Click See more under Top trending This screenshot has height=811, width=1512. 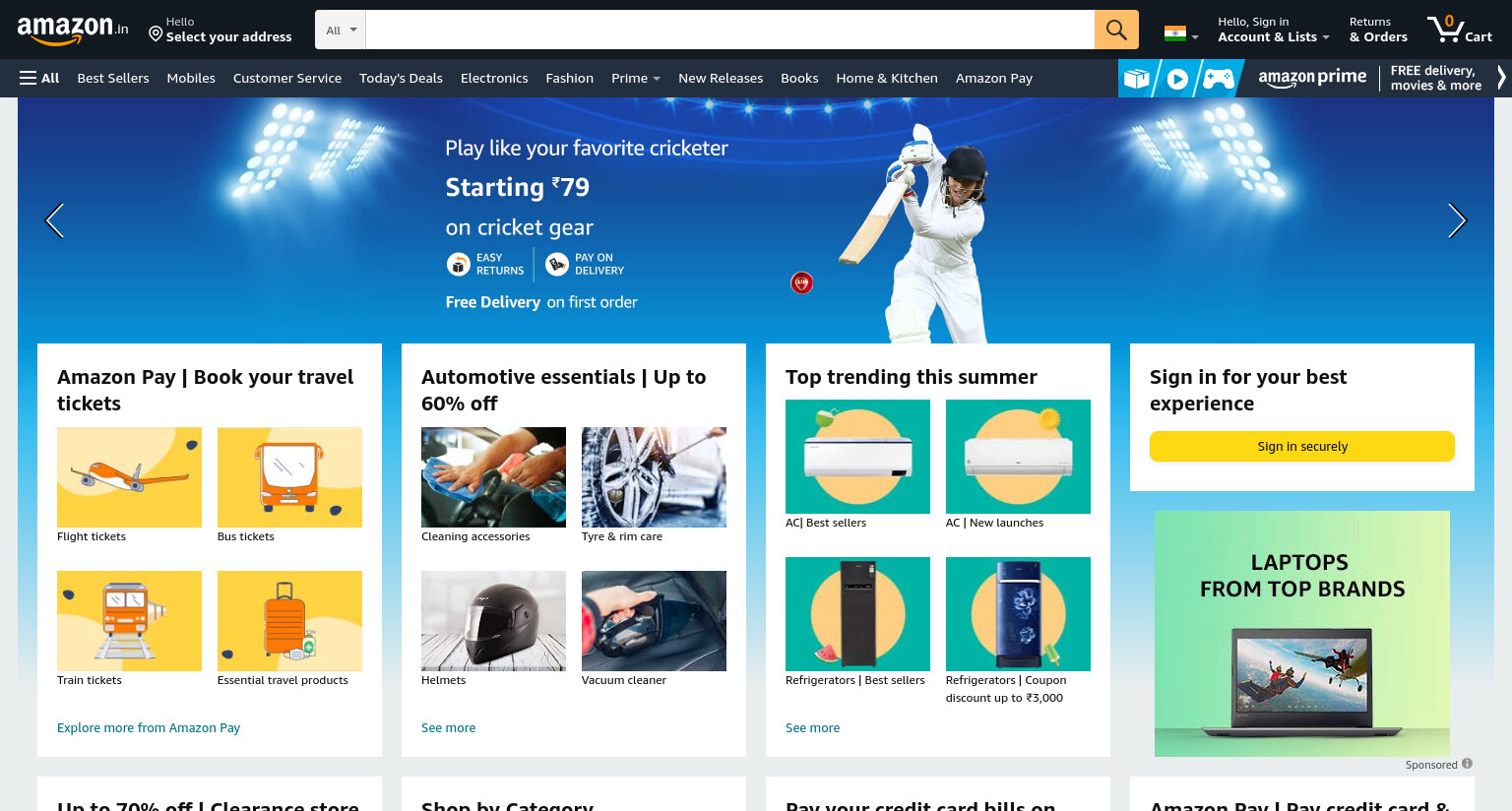812,727
